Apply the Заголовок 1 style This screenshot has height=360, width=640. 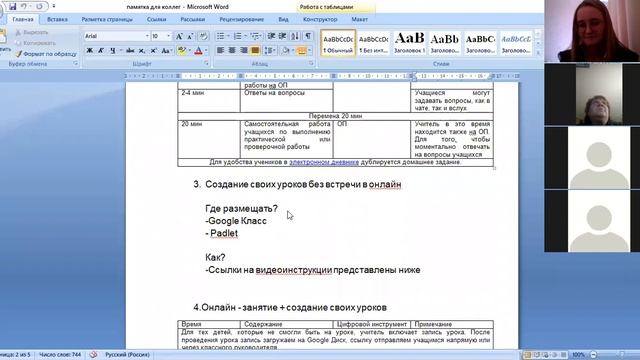click(409, 43)
